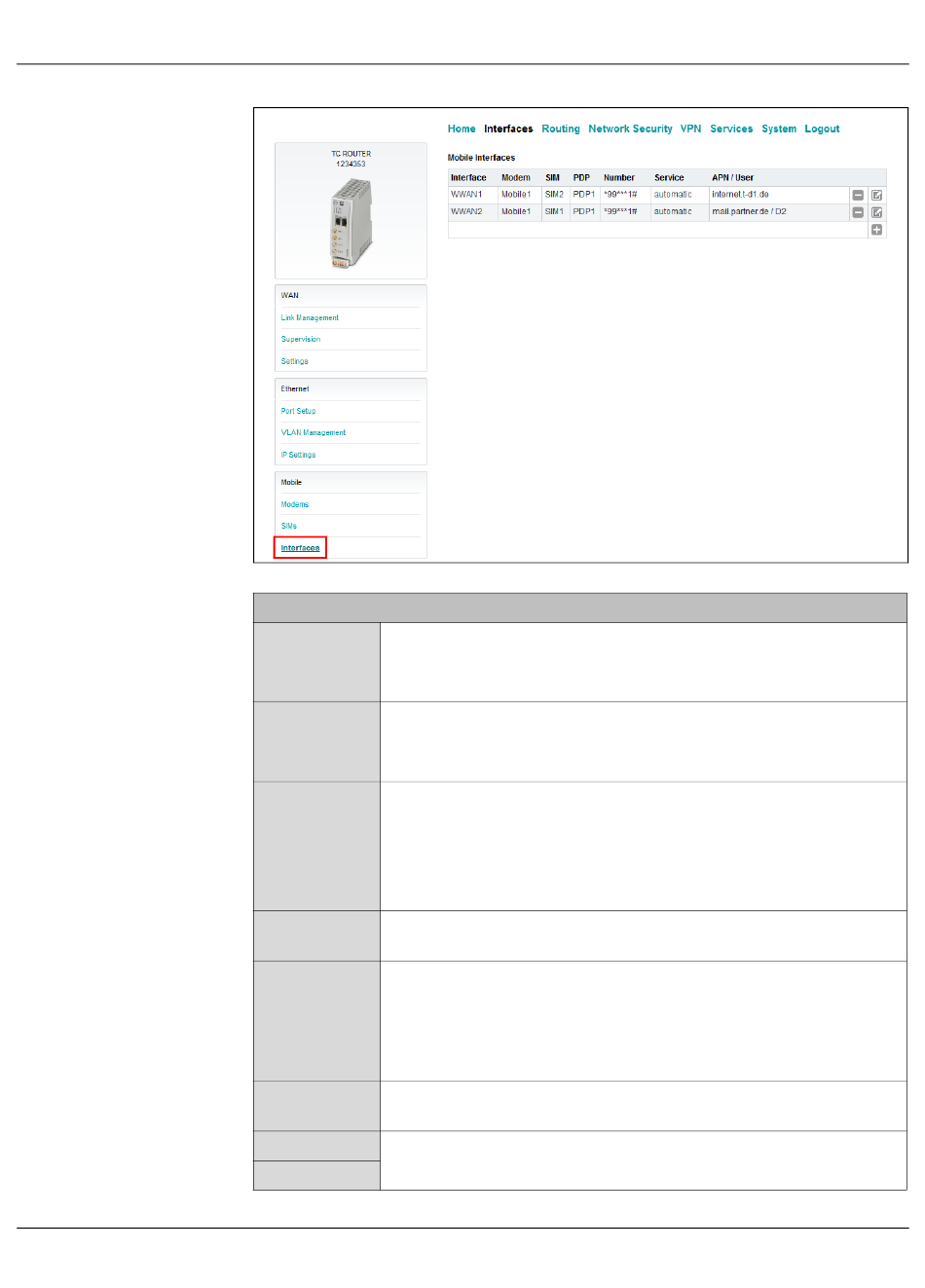Open Interfaces link in Mobile section

point(300,548)
